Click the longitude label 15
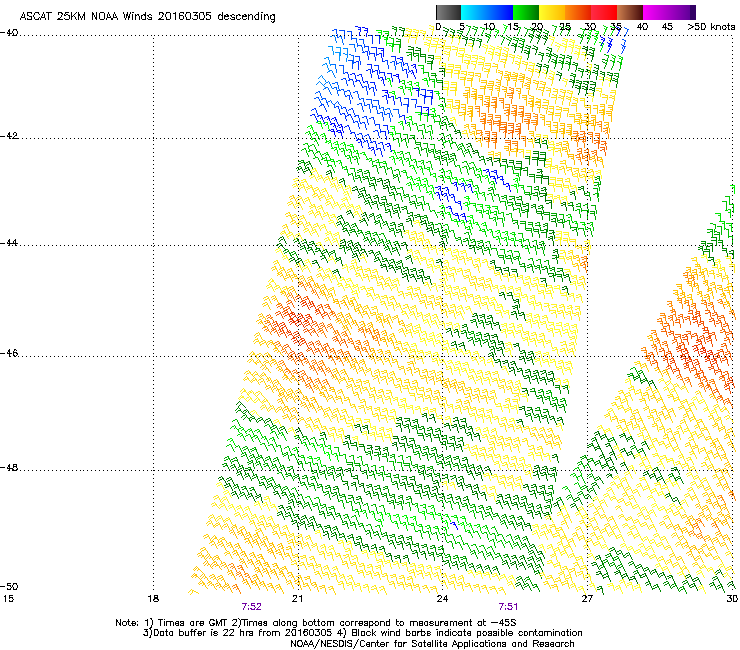This screenshot has height=650, width=740. click(x=8, y=599)
